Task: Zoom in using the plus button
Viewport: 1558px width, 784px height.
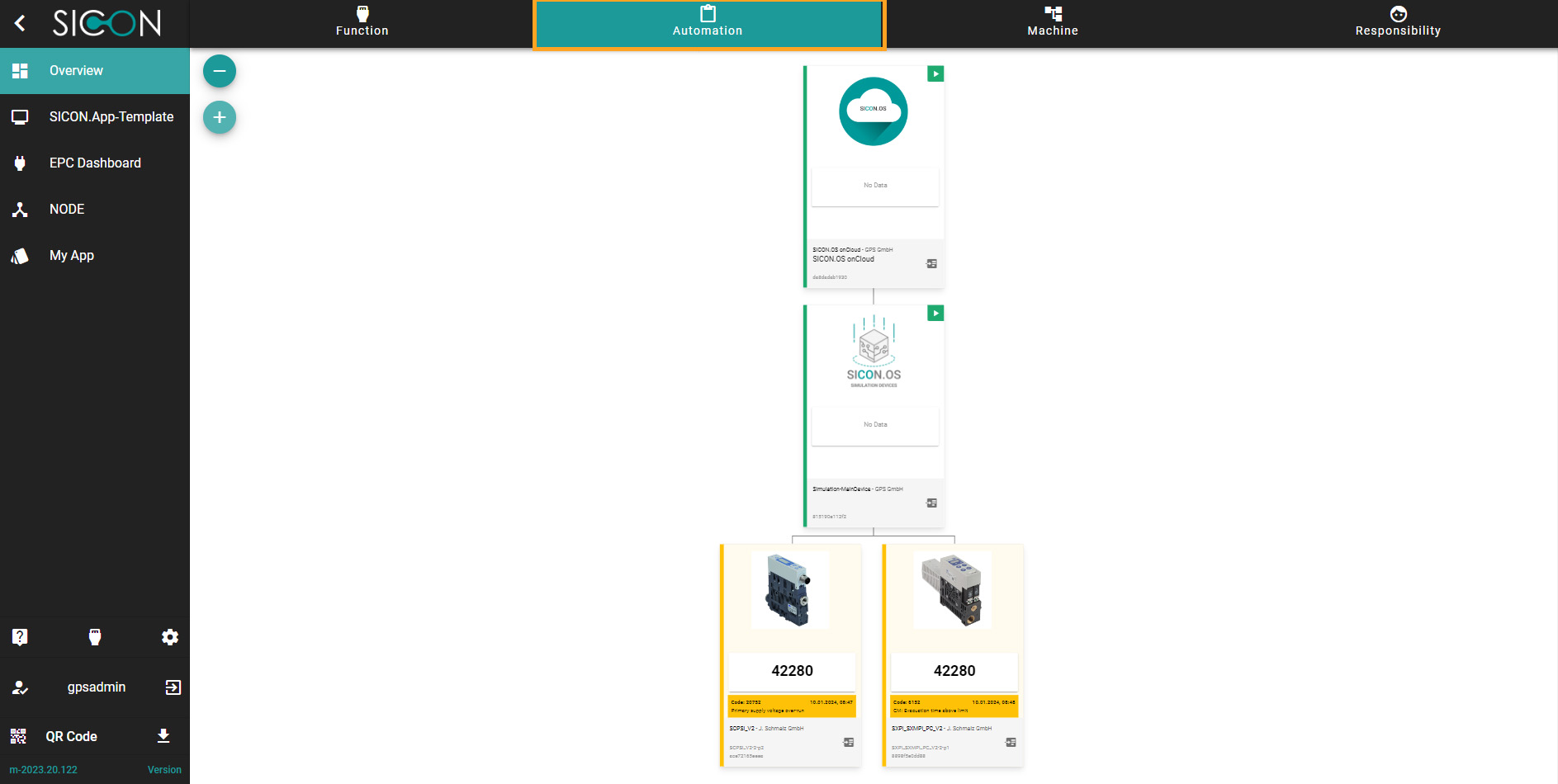Action: click(220, 117)
